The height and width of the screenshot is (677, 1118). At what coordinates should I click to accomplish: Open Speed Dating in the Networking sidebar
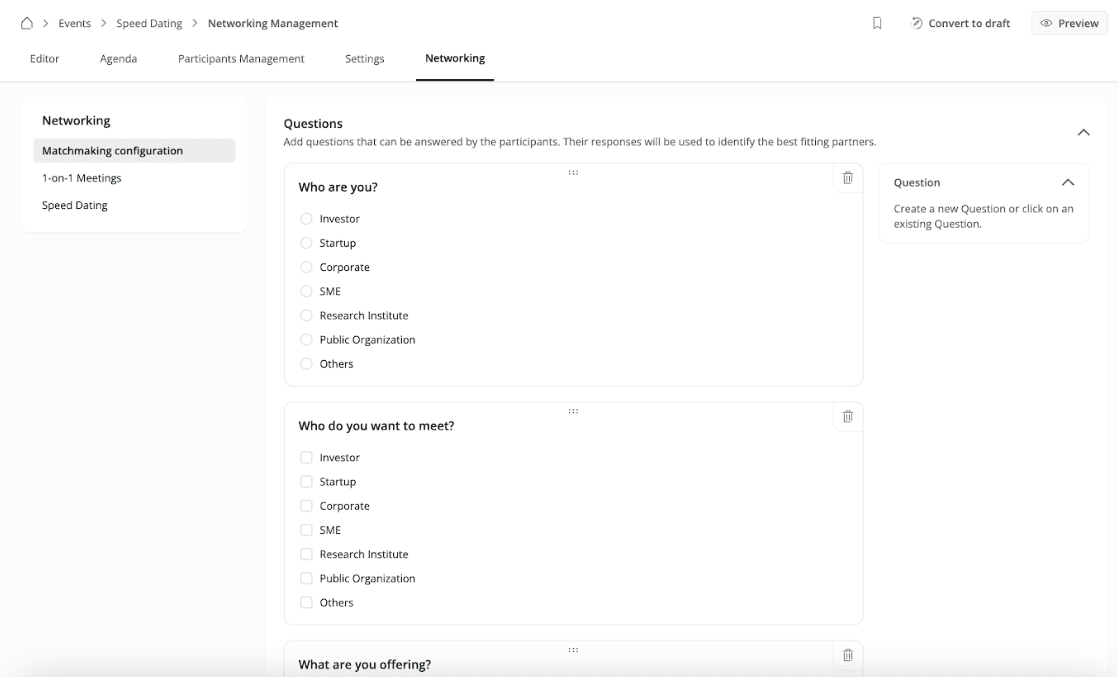click(x=75, y=205)
